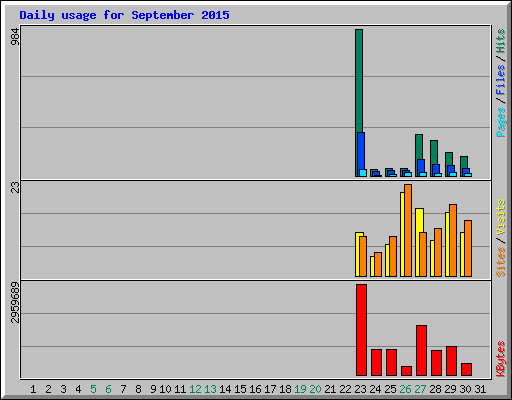Screen dimensions: 512x400
Task: Click day 9 on the x-axis
Action: point(153,389)
